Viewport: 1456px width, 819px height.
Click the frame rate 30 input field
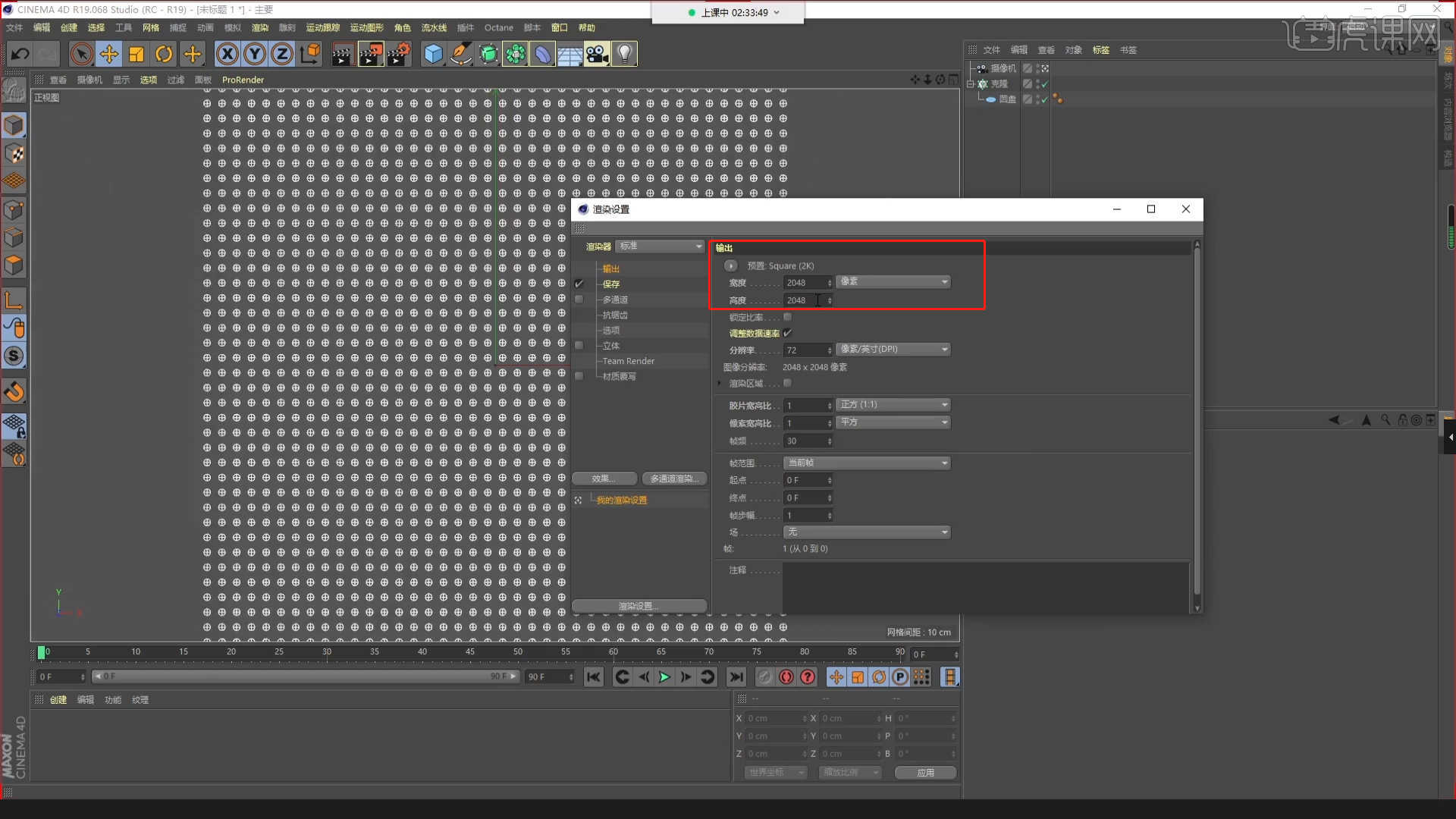808,441
